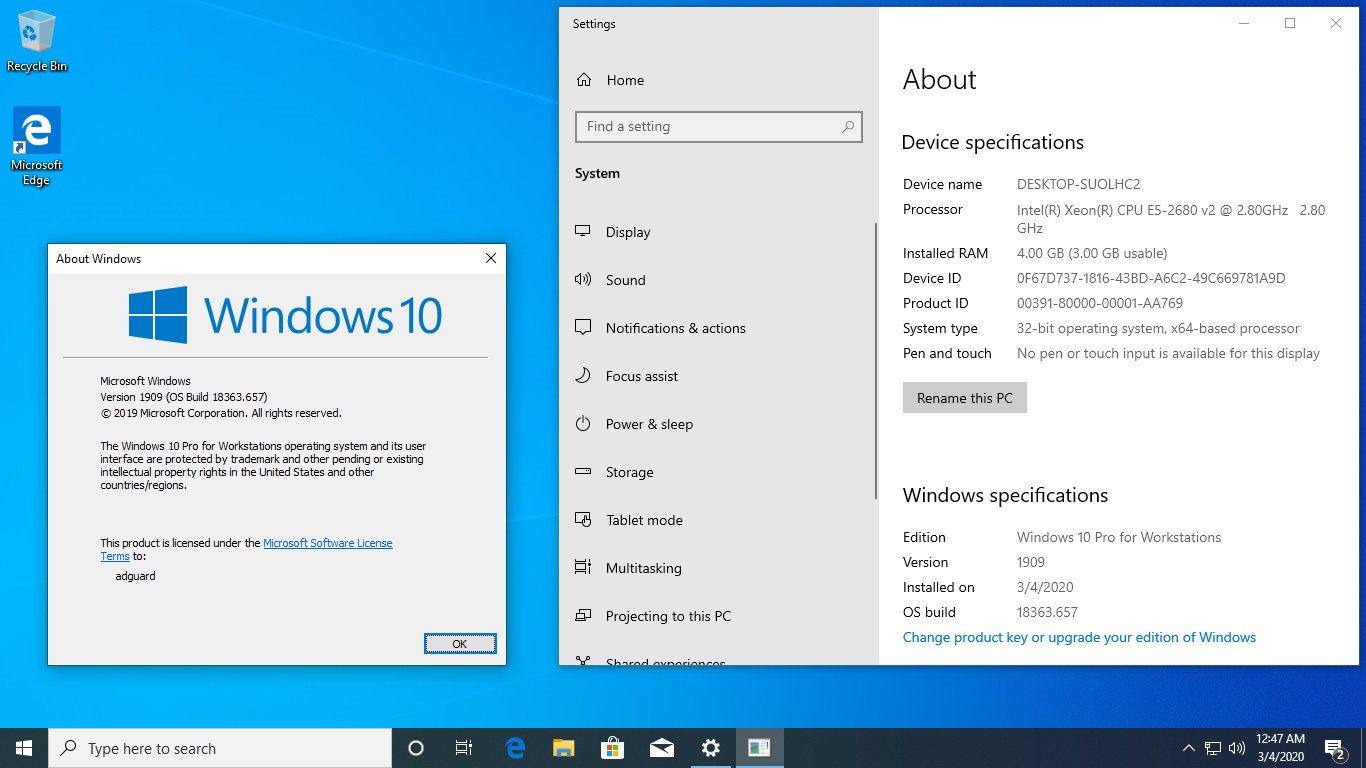Go to Settings Home
Viewport: 1366px width, 768px height.
pyautogui.click(x=625, y=80)
